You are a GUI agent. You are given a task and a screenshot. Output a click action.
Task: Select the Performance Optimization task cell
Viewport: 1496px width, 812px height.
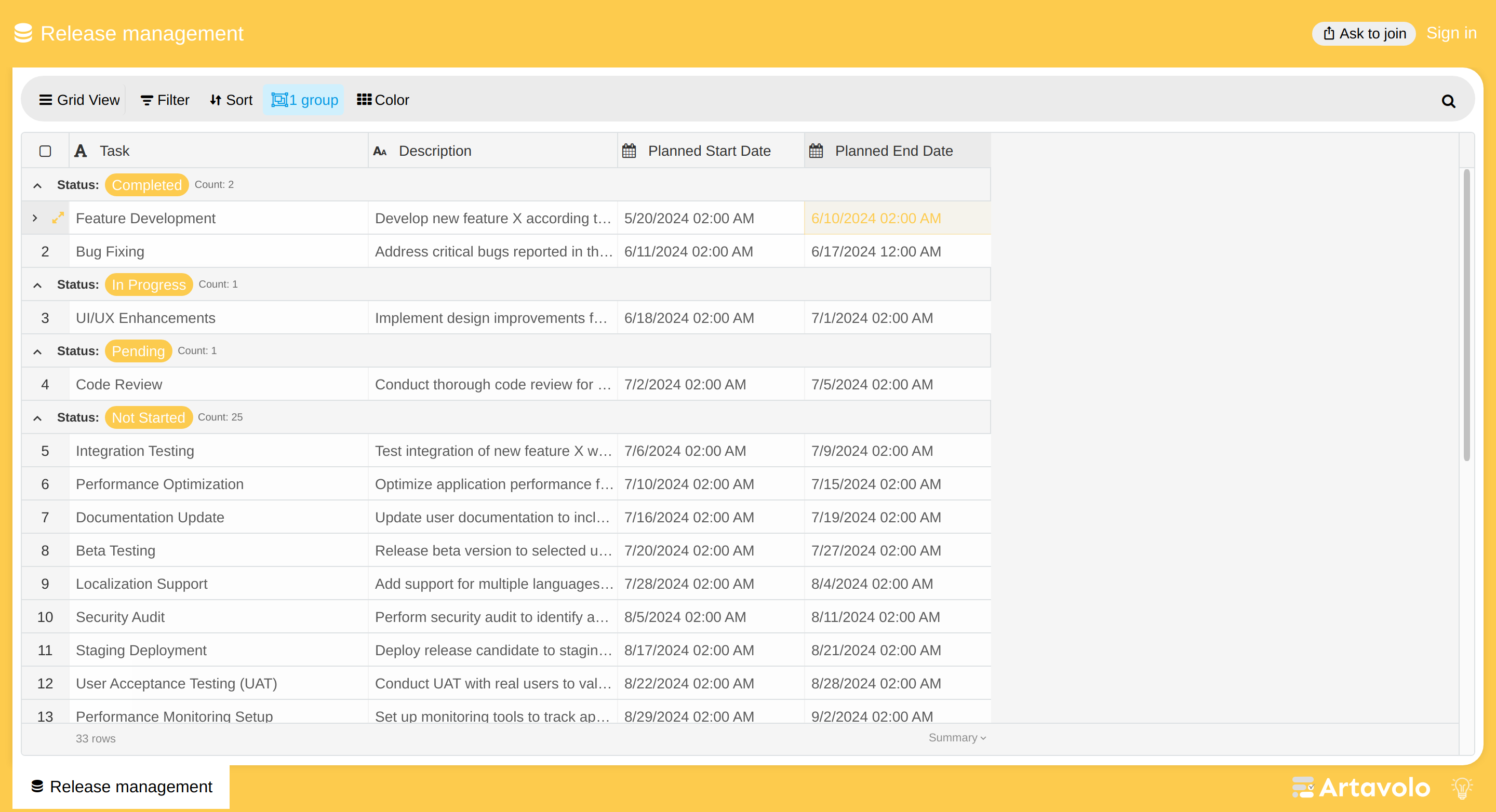click(218, 484)
